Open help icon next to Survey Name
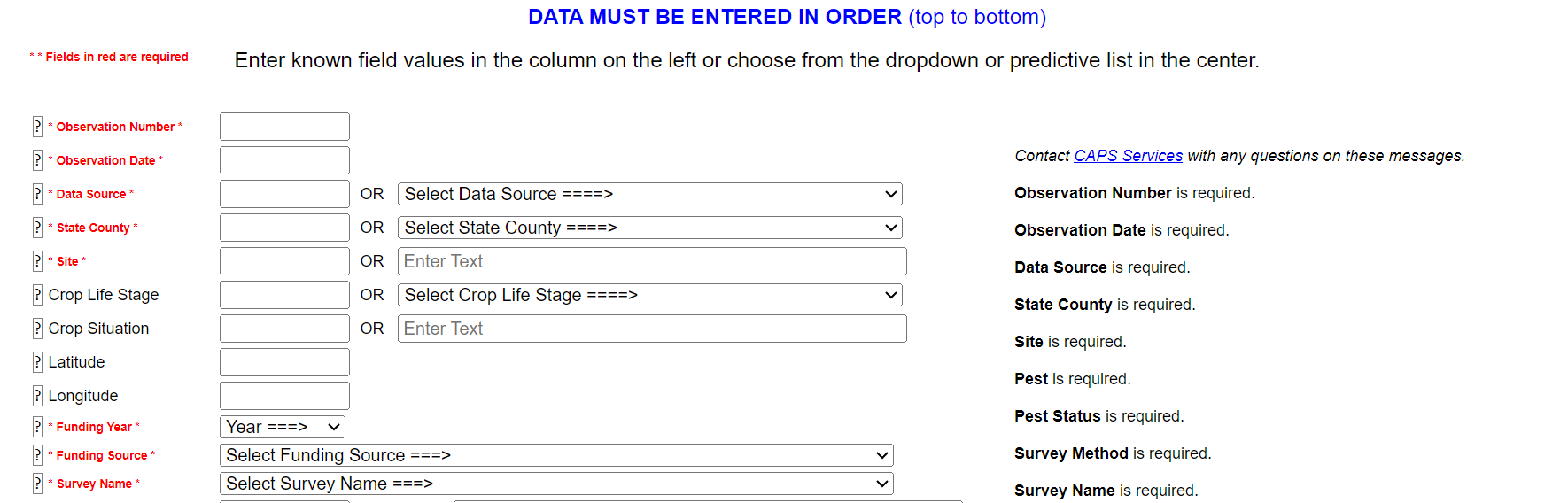1568x503 pixels. click(37, 484)
